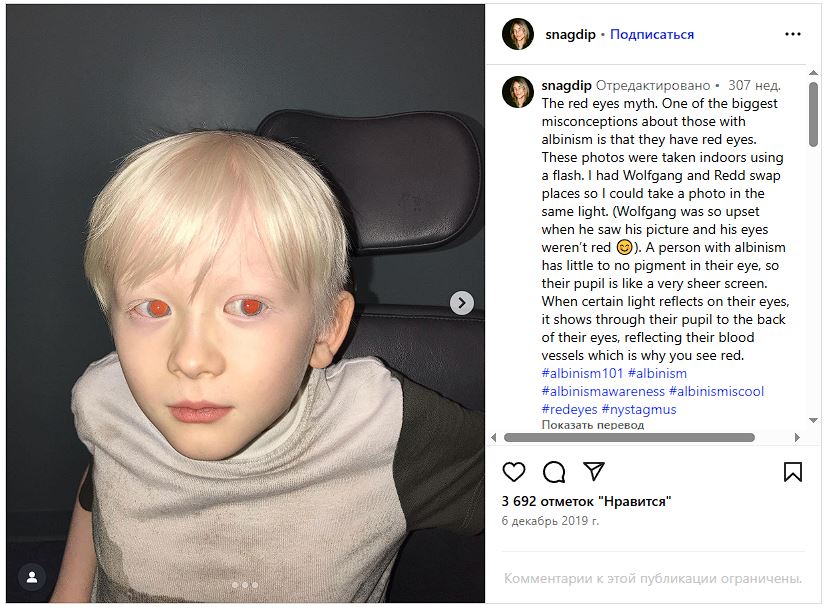
Task: Show tagged people icon on the photo
Action: [33, 577]
